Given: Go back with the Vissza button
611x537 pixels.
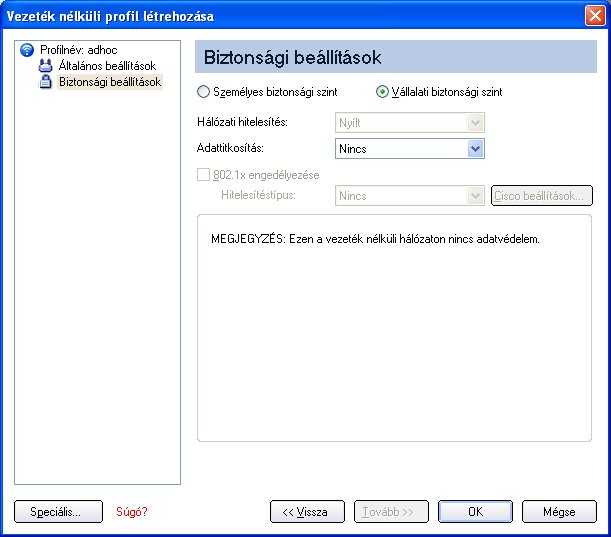Looking at the screenshot, I should 307,512.
